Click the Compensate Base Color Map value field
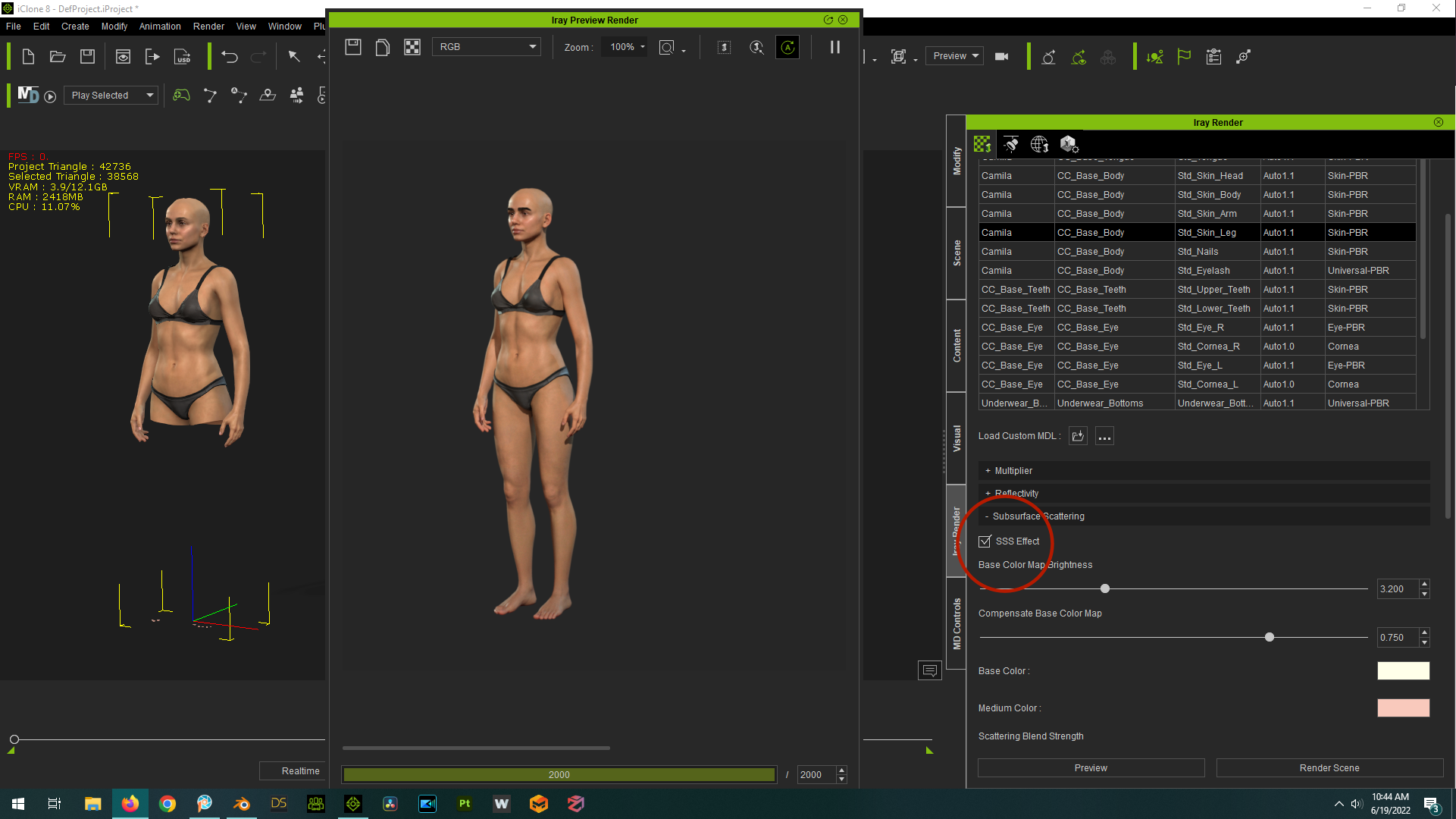This screenshot has height=819, width=1456. pyautogui.click(x=1398, y=638)
